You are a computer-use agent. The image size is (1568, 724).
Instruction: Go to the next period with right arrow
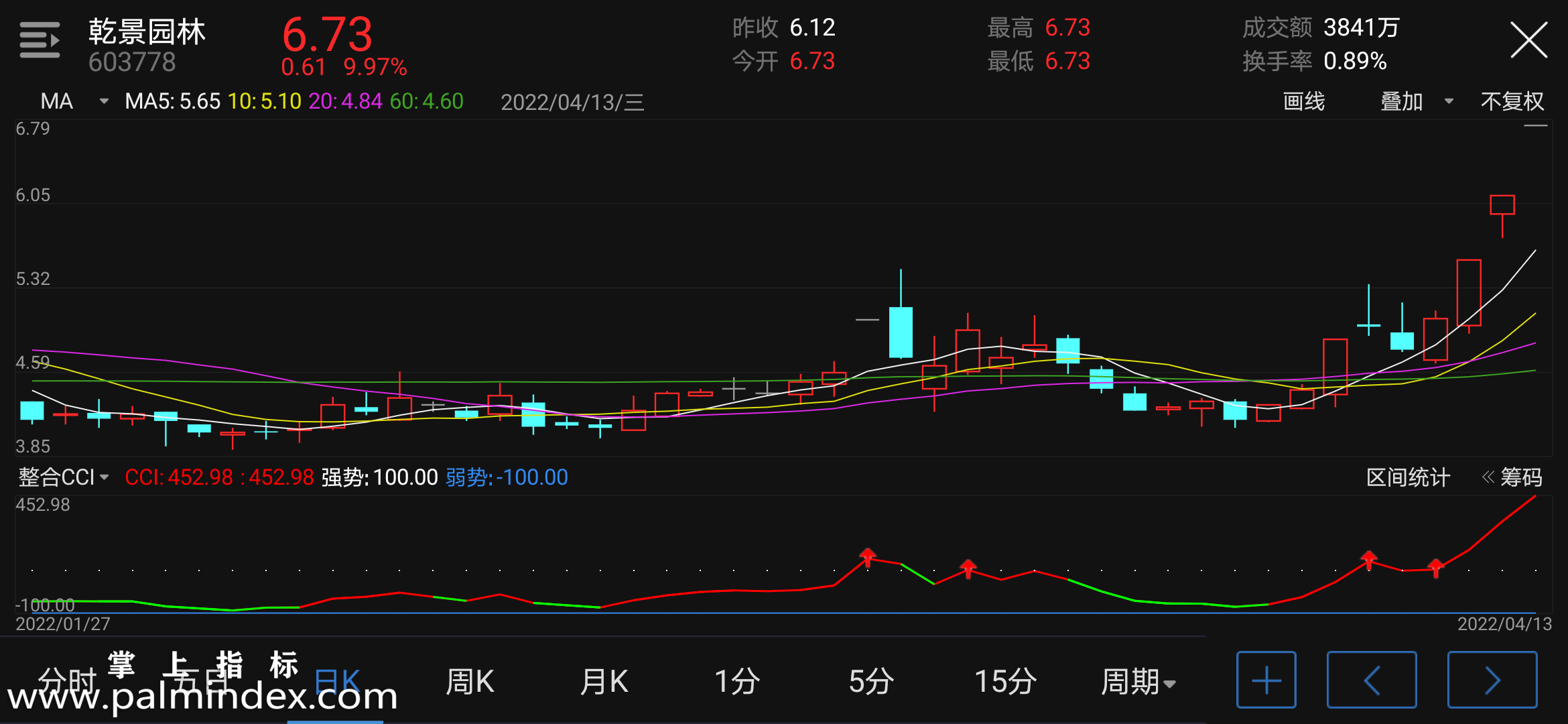[1492, 680]
